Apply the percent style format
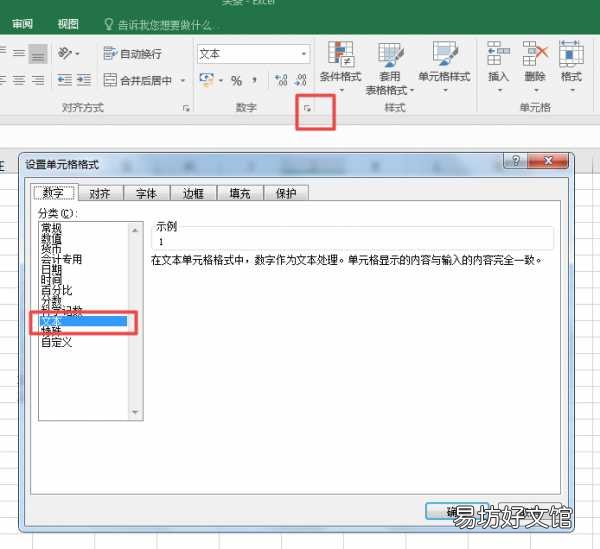 click(236, 81)
